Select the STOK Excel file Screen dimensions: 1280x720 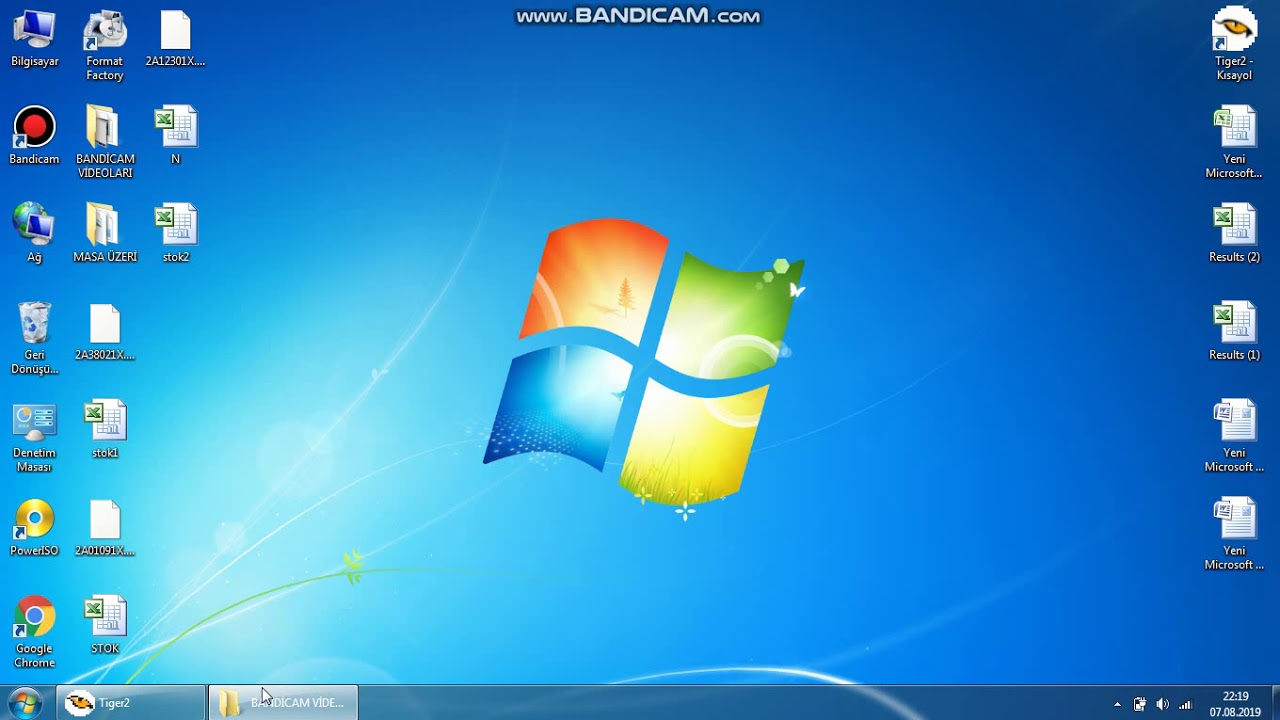(105, 626)
